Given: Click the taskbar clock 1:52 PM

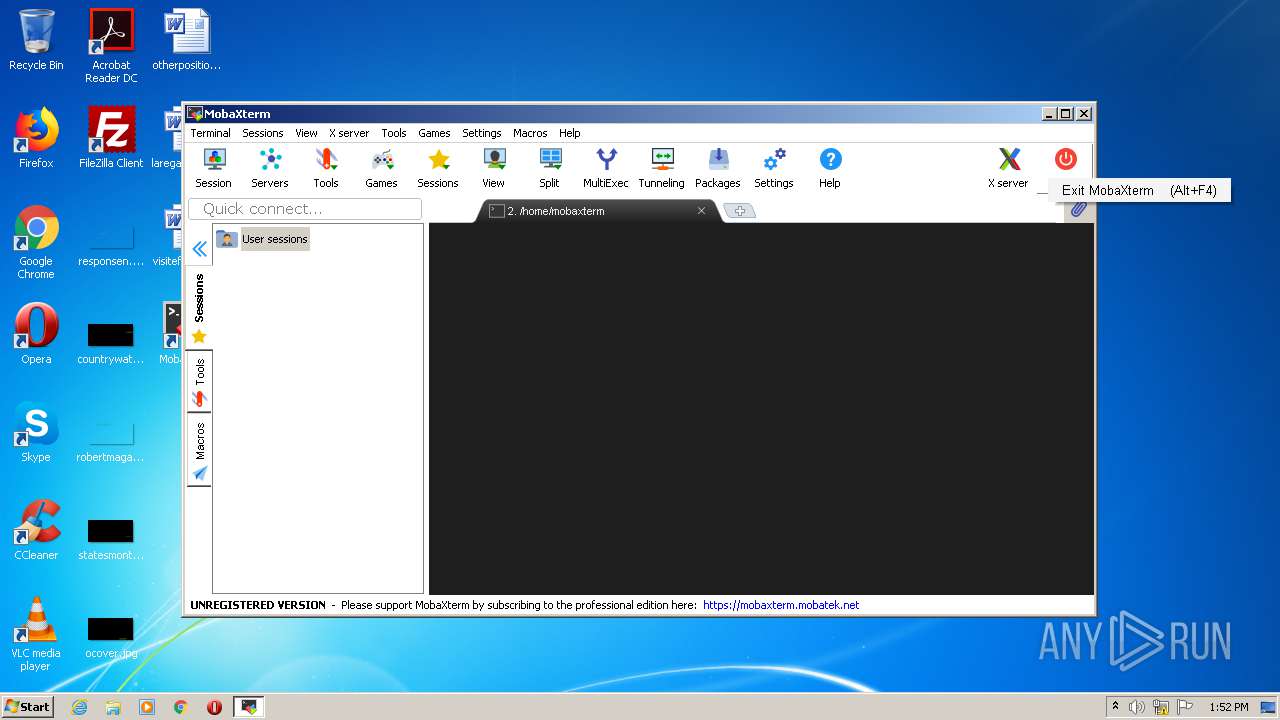Looking at the screenshot, I should pos(1229,707).
